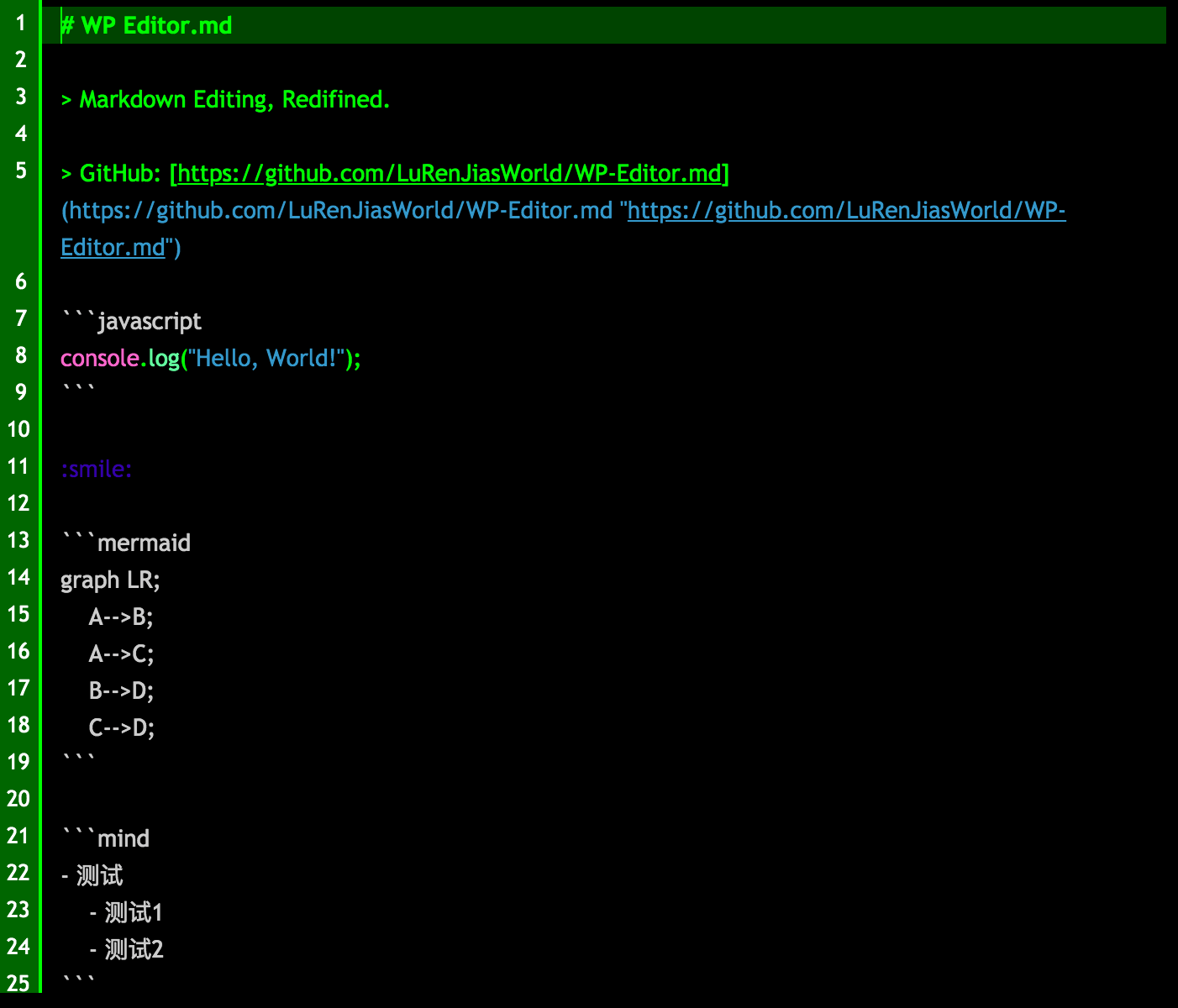Viewport: 1178px width, 1008px height.
Task: Click gutter line number 25
Action: (18, 983)
